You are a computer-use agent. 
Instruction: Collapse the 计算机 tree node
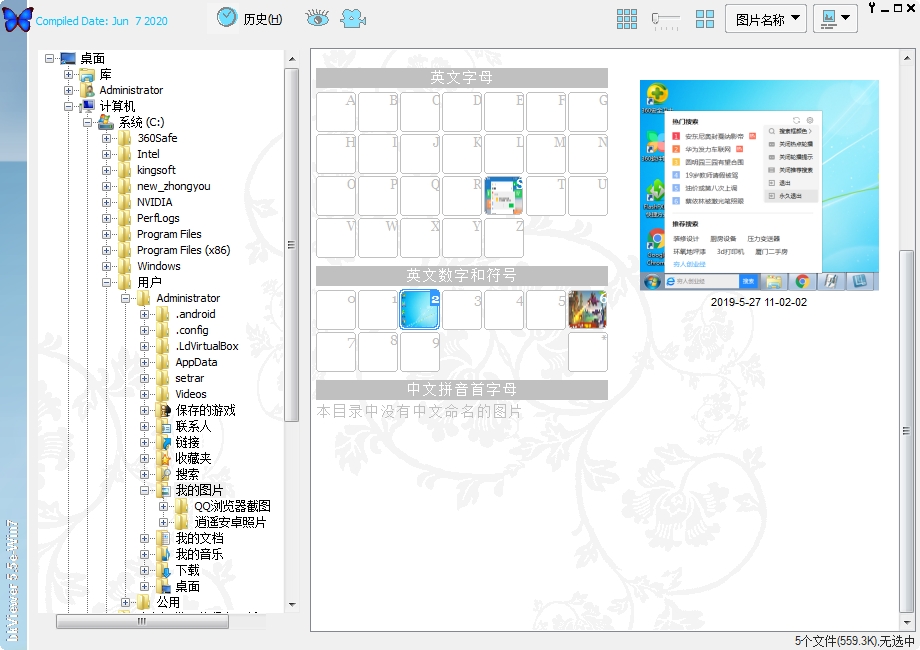pyautogui.click(x=69, y=106)
